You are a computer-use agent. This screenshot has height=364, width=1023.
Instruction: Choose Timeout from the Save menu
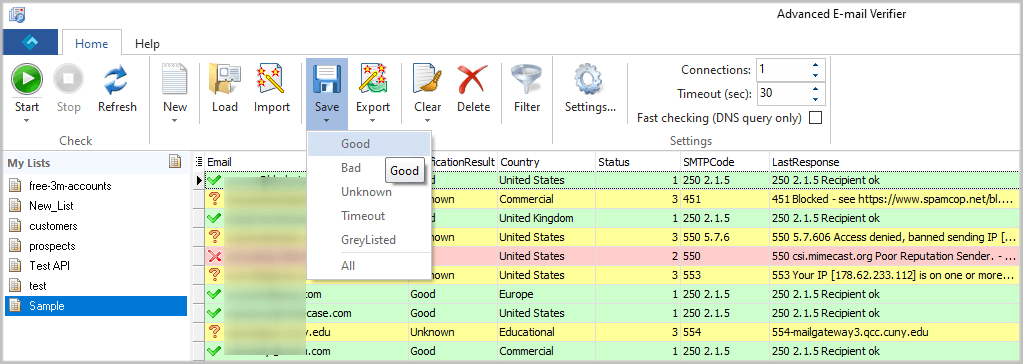[x=369, y=216]
